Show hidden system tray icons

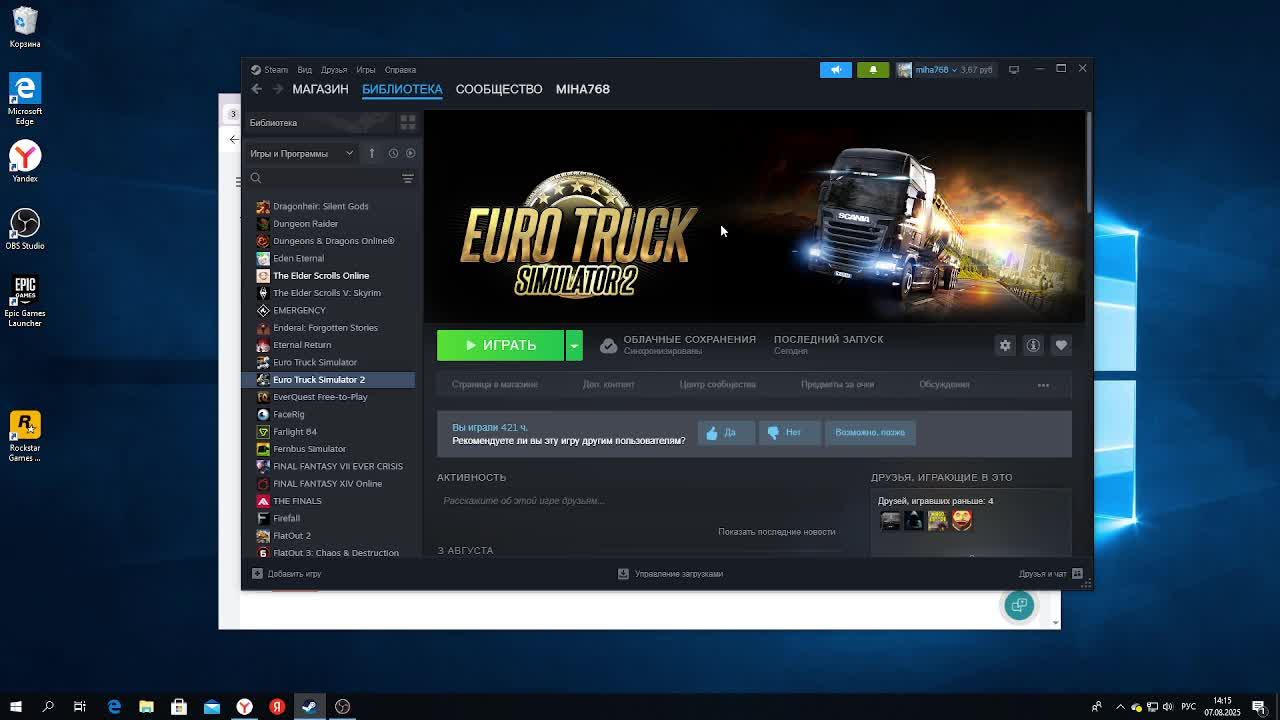[1120, 707]
